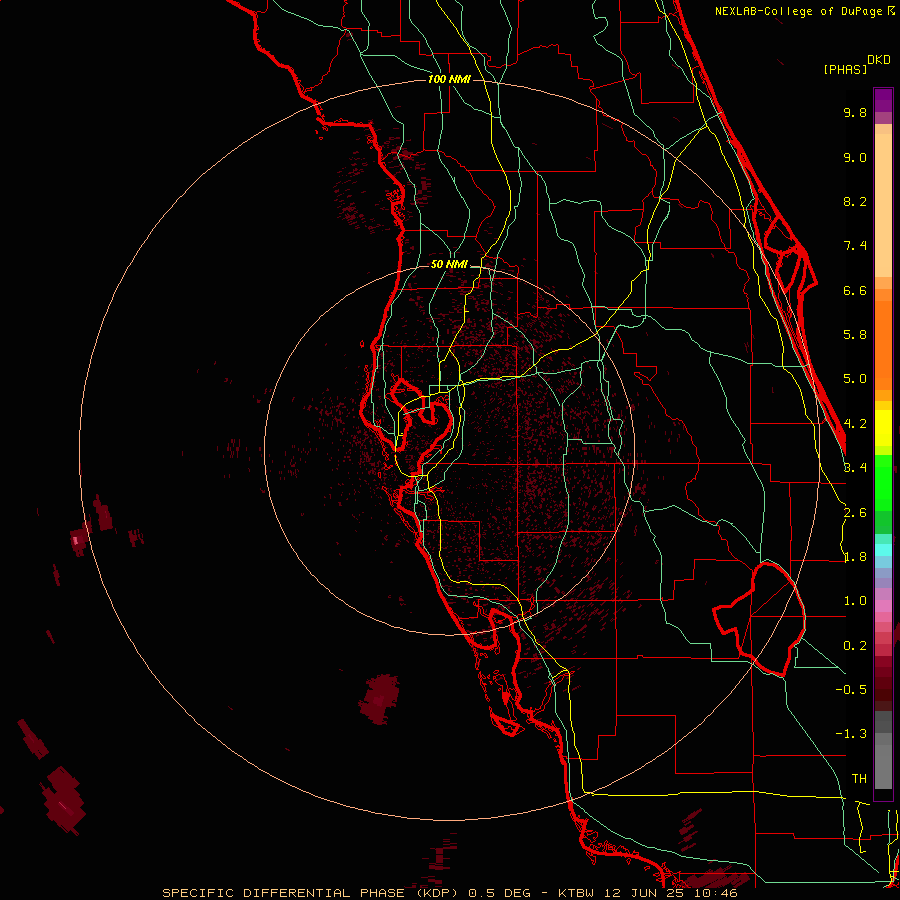900x900 pixels.
Task: Pick the pink segment of the color bar
Action: (883, 606)
